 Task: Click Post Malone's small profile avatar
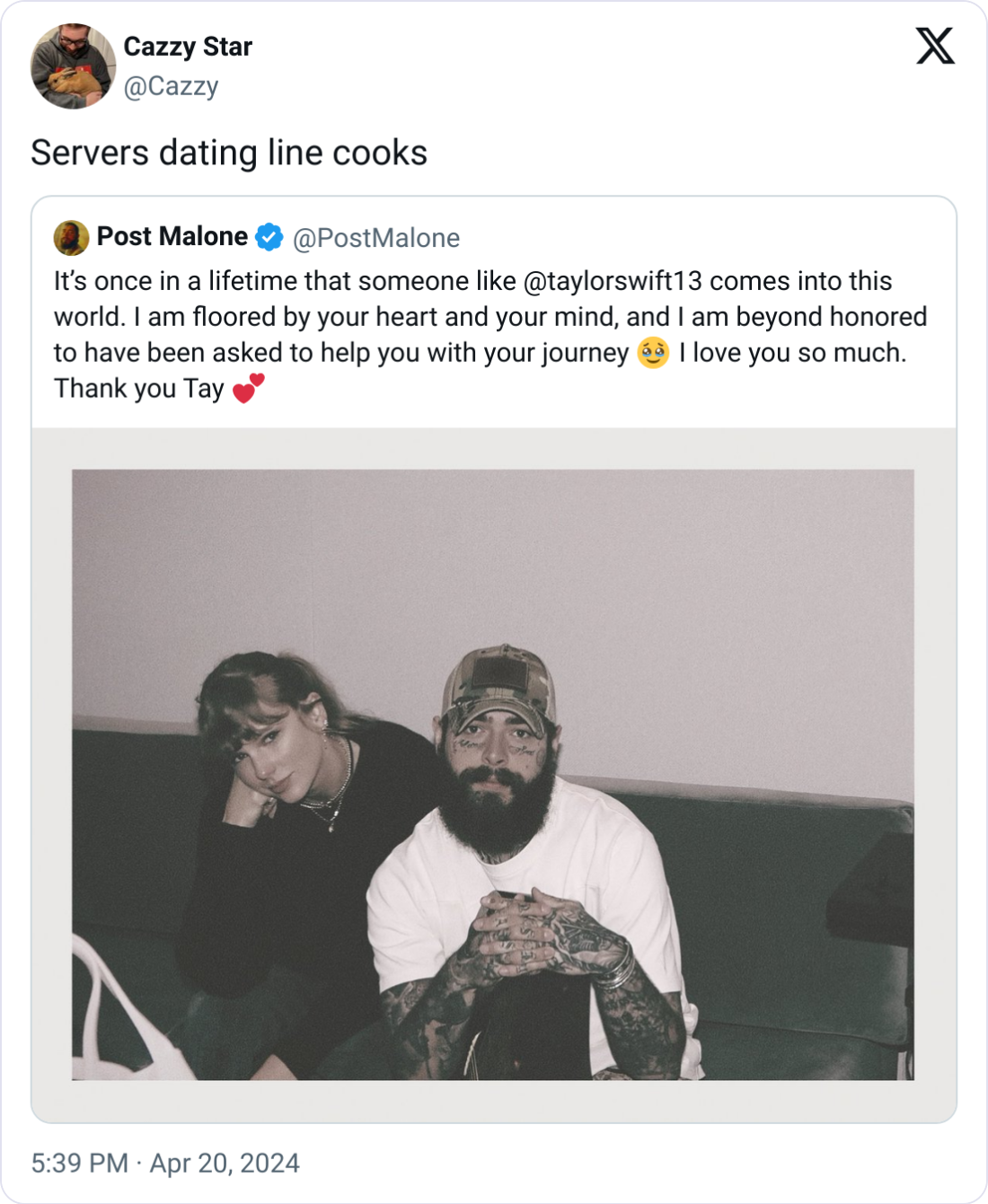point(71,238)
